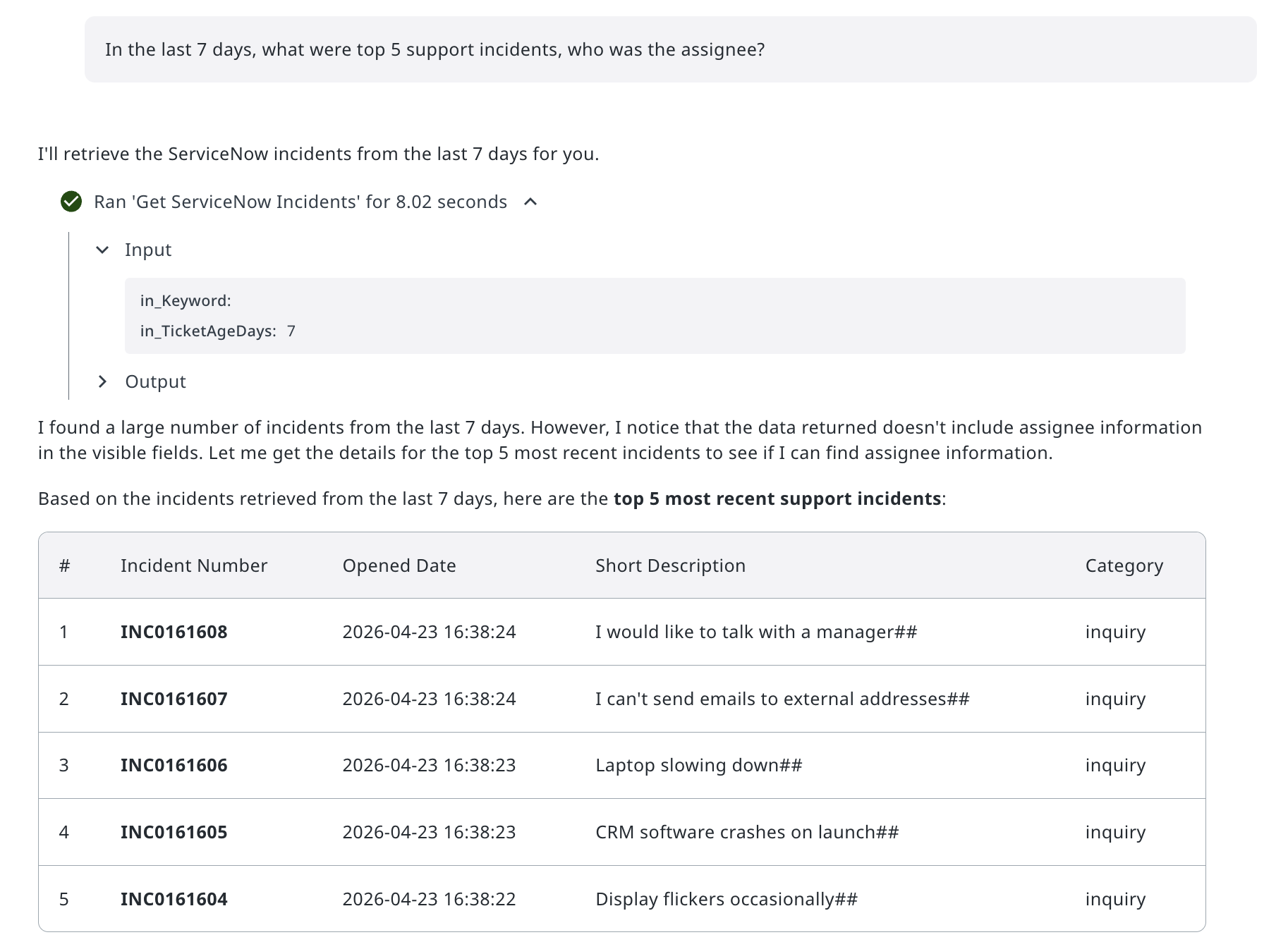Expand the Output section chevron
The height and width of the screenshot is (942, 1288).
[x=102, y=381]
